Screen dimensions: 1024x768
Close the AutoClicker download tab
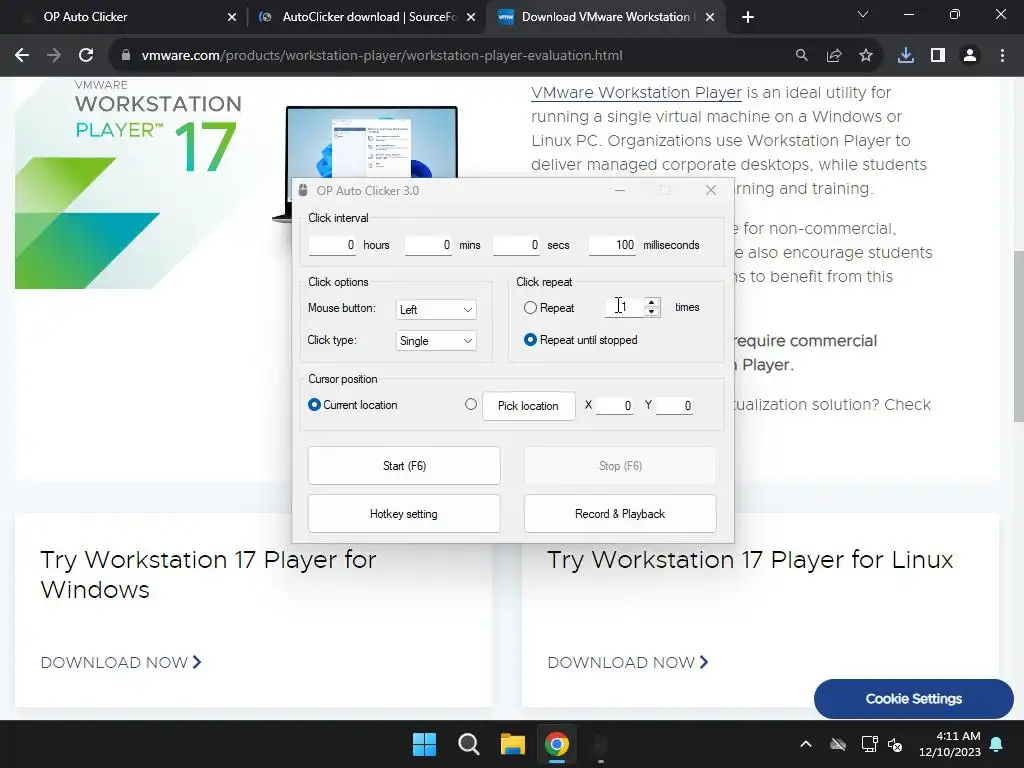pyautogui.click(x=471, y=17)
